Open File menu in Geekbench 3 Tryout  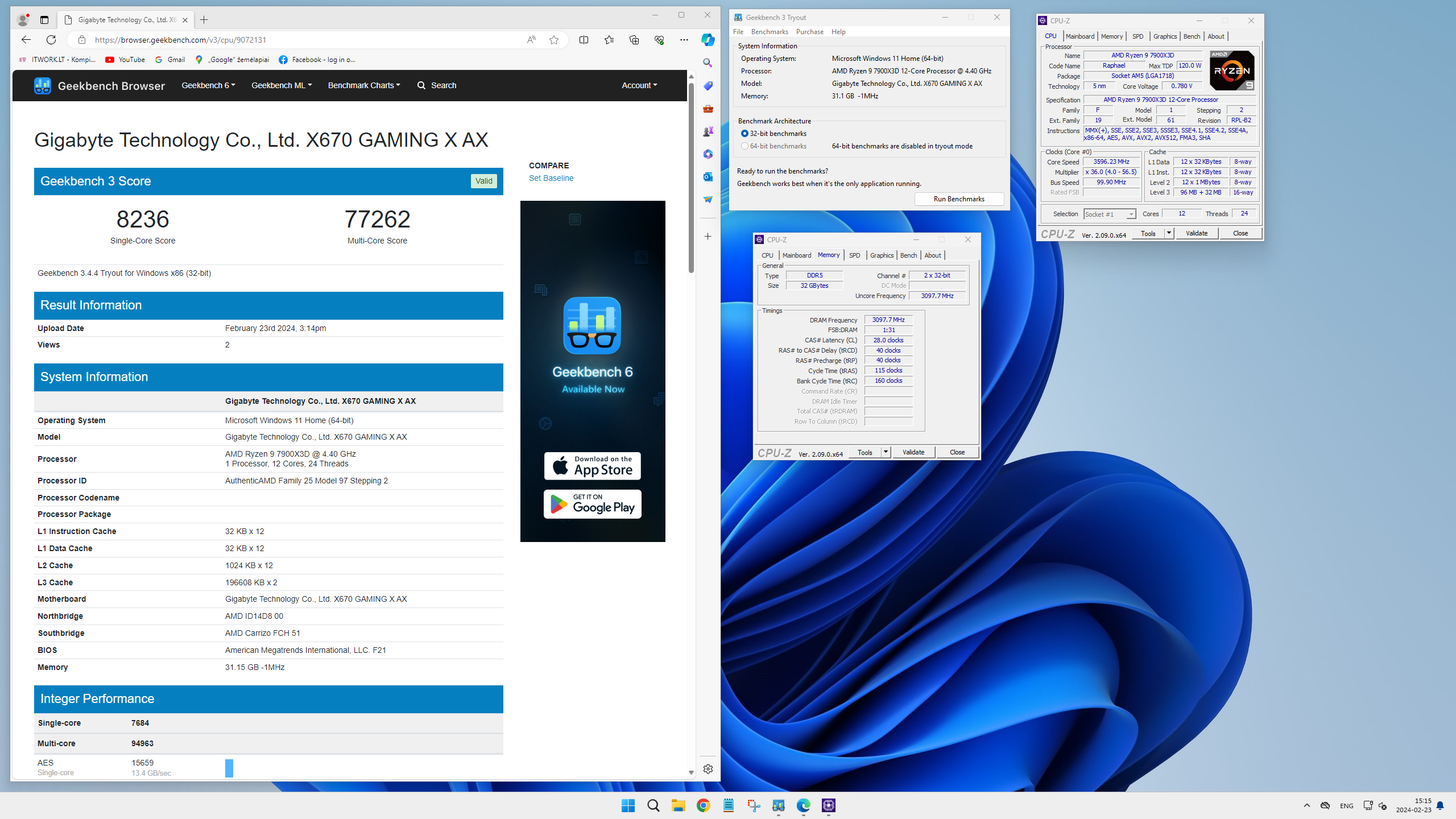738,32
